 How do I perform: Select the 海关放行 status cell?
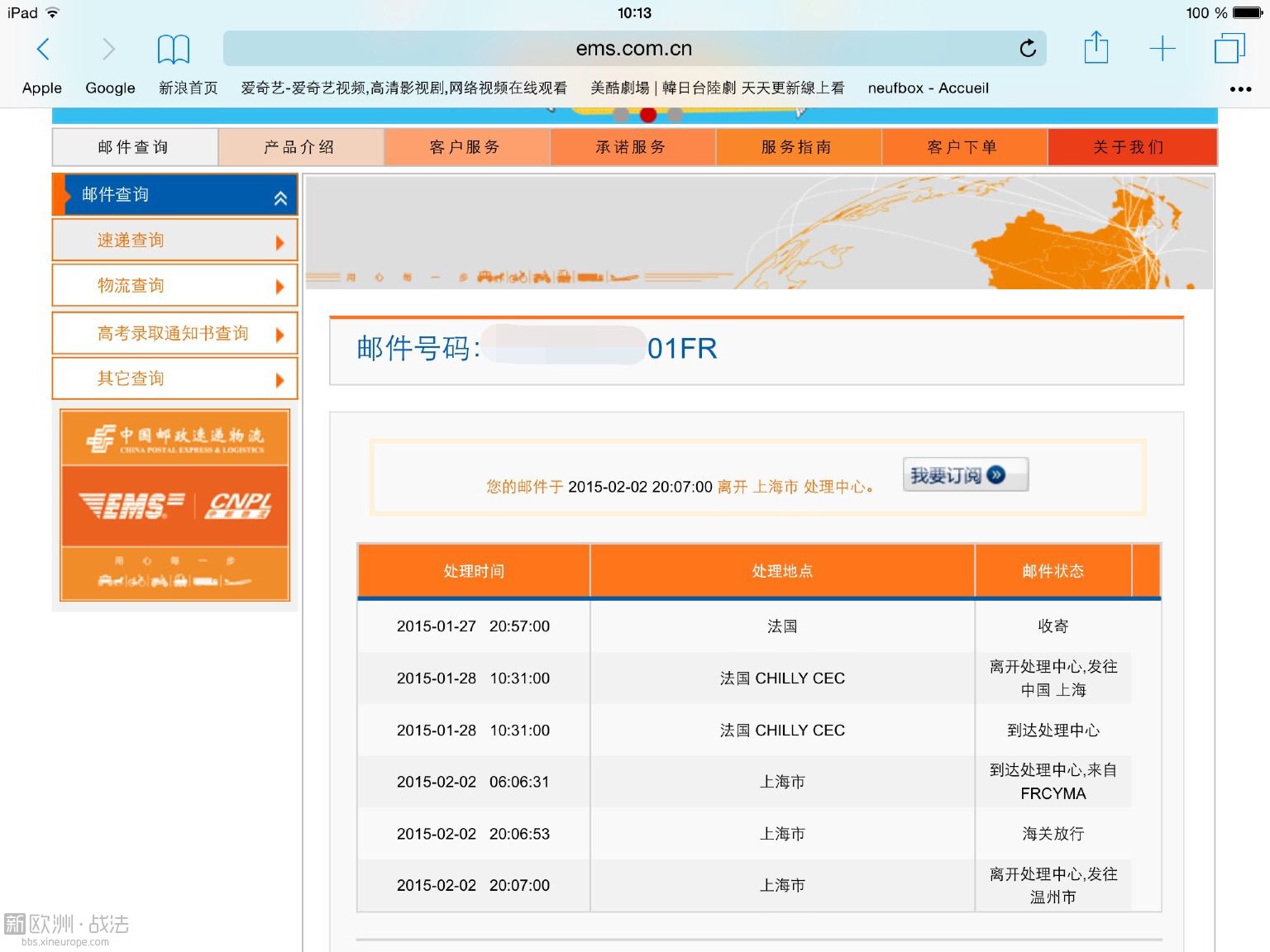[1053, 834]
